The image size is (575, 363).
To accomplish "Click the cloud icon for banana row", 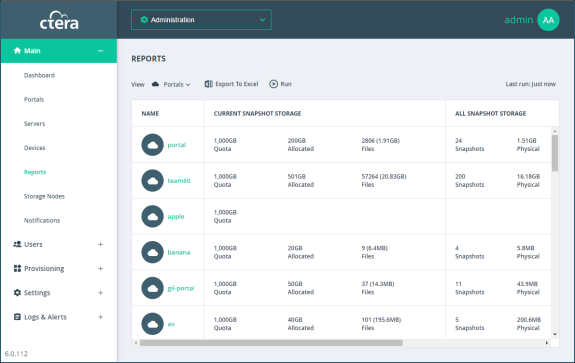I will point(153,252).
